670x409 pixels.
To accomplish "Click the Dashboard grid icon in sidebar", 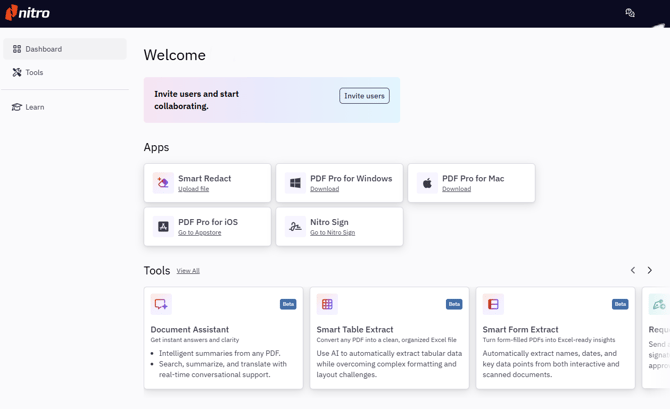I will [17, 49].
